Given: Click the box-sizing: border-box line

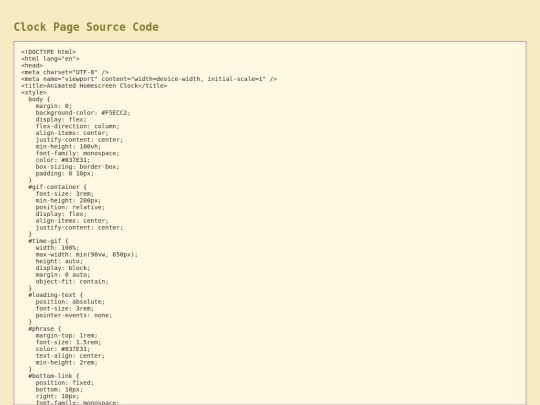Looking at the screenshot, I should tap(77, 167).
